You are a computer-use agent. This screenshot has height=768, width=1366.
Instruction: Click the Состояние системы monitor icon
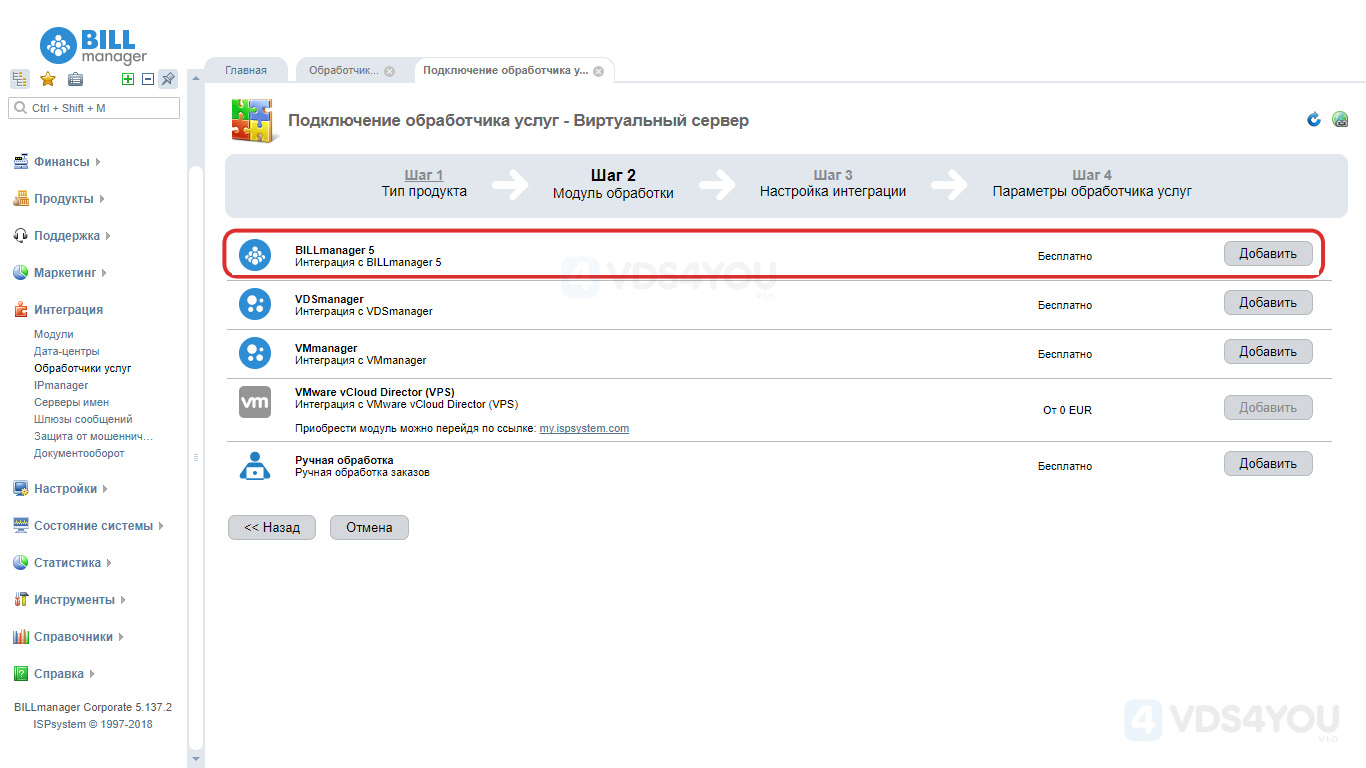click(x=20, y=525)
